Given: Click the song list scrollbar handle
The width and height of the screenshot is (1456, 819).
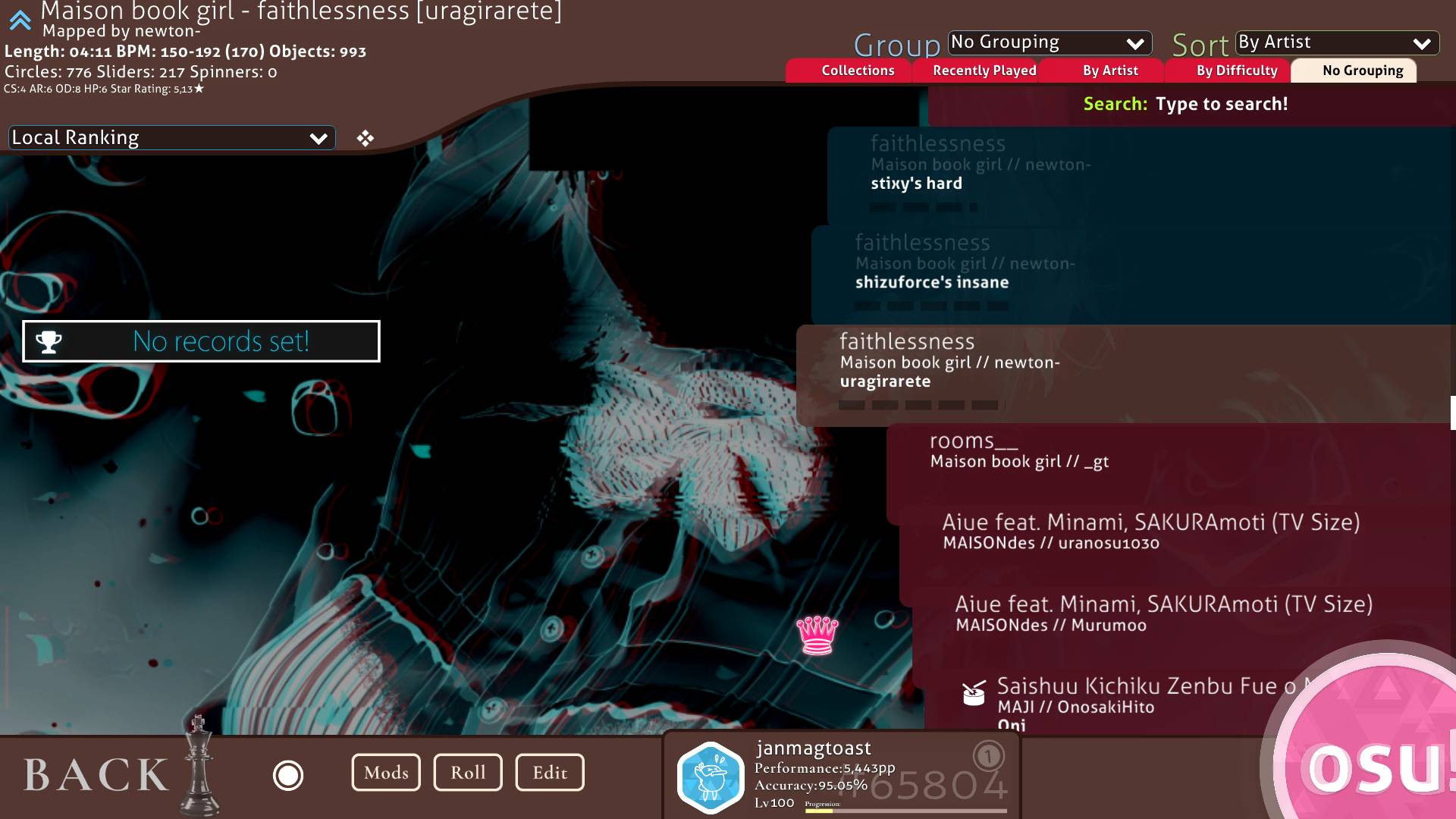Looking at the screenshot, I should (1453, 413).
